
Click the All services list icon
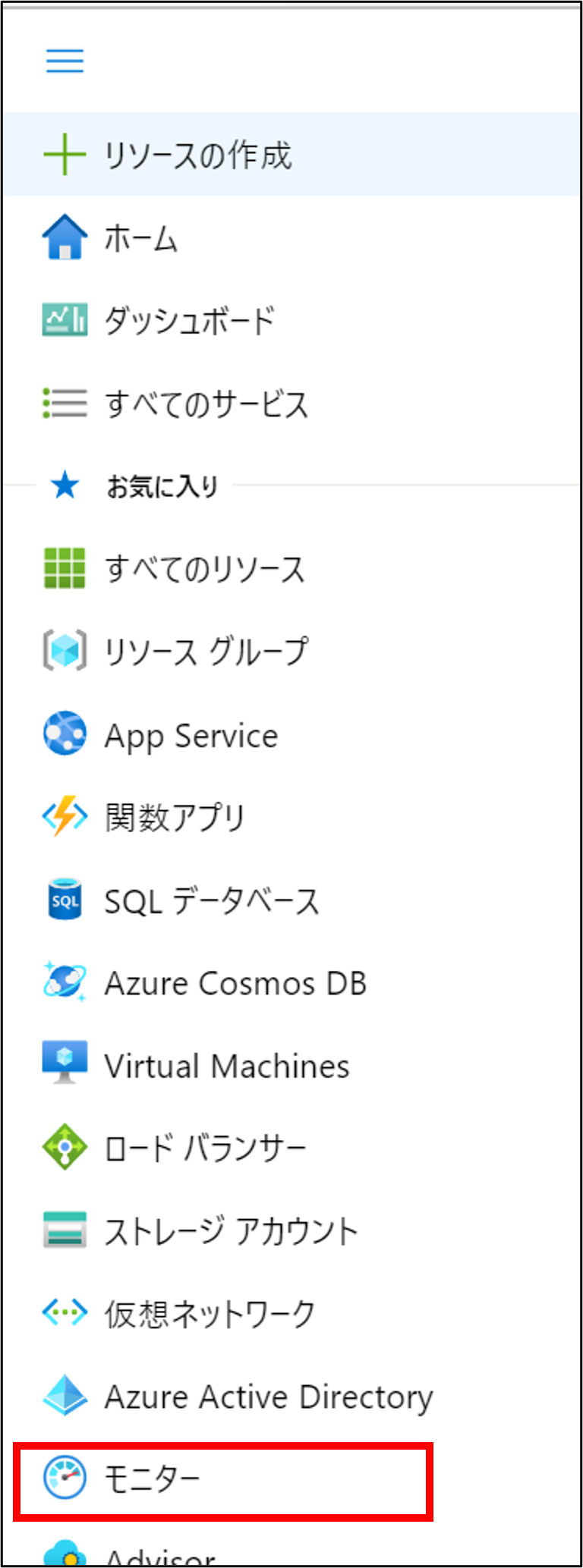pyautogui.click(x=65, y=403)
